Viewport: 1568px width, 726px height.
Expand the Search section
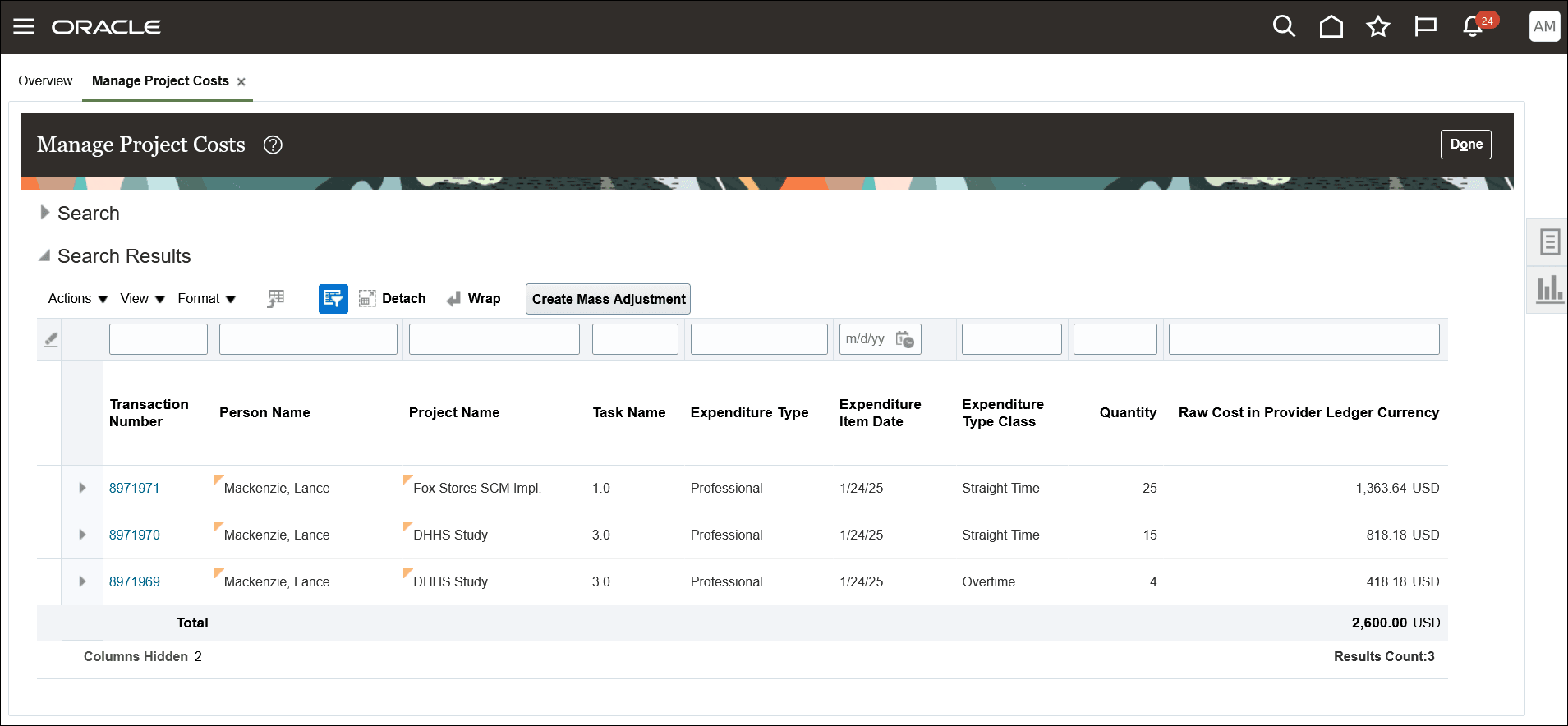tap(45, 213)
